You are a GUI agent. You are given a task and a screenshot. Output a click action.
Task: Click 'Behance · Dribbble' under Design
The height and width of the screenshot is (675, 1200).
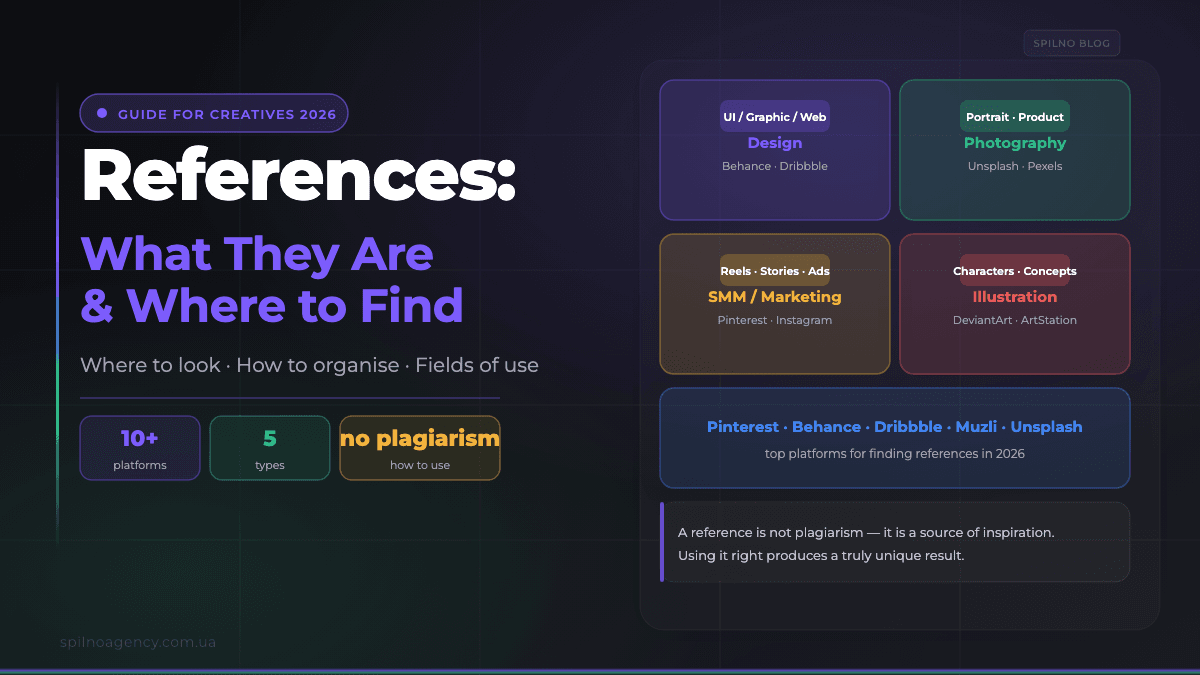click(775, 166)
